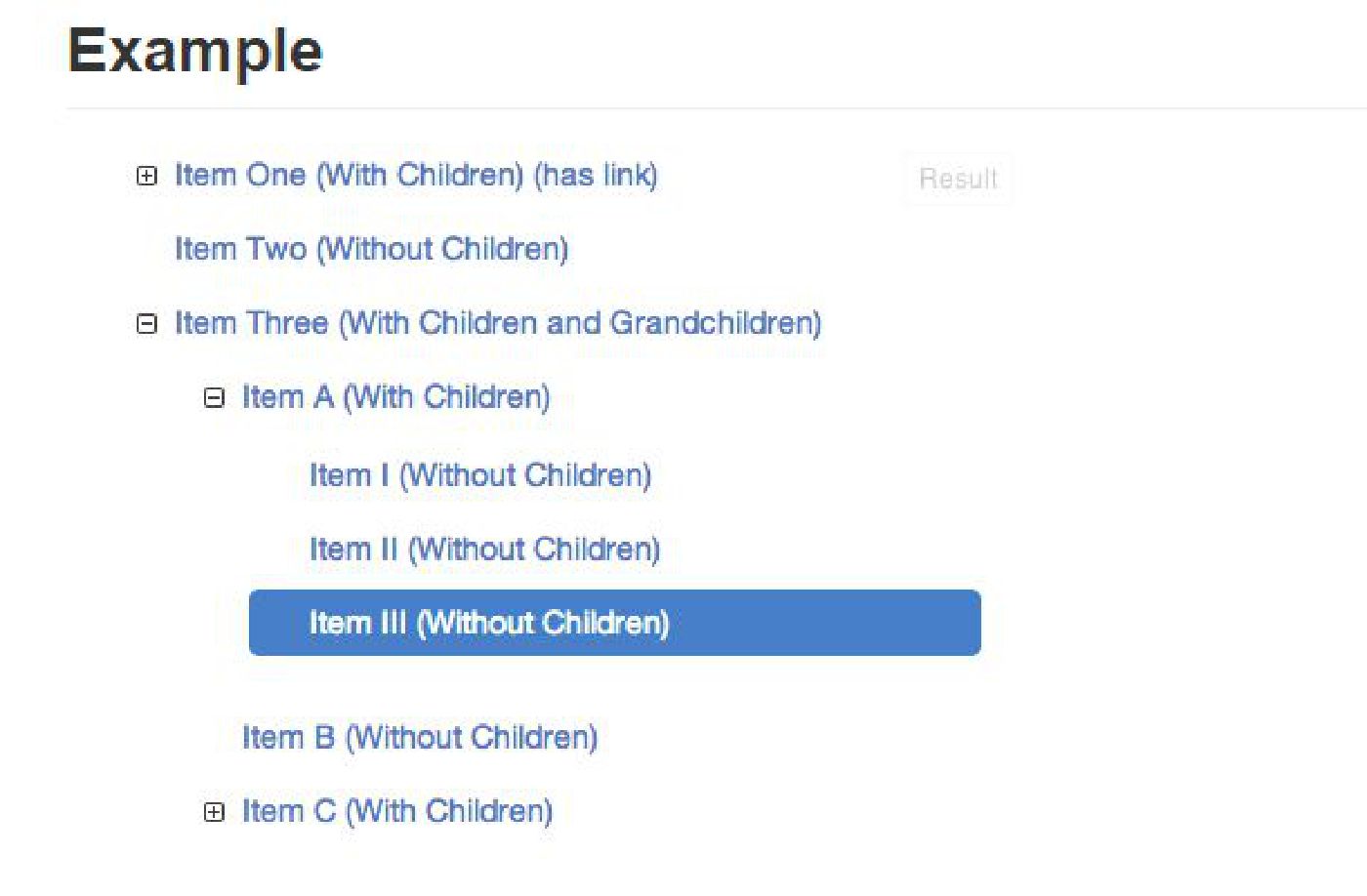
Task: Click the '(has link)' text on Item One
Action: pyautogui.click(x=596, y=176)
